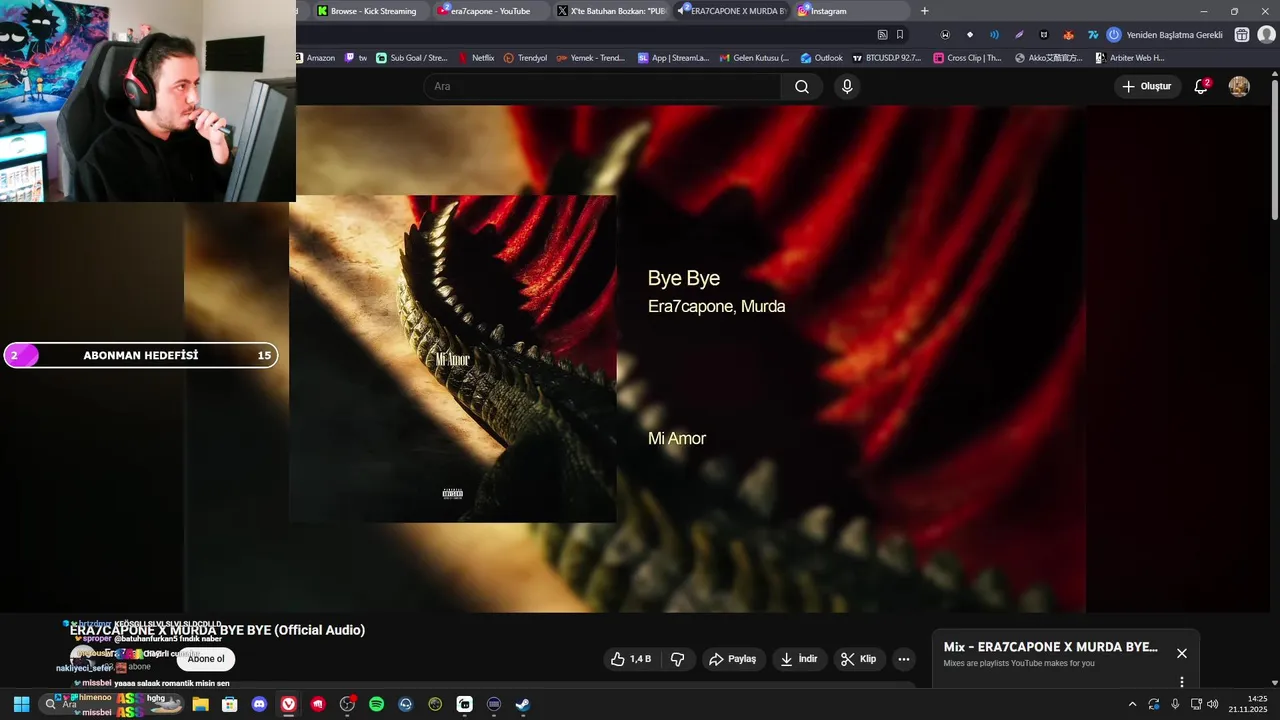Close the Mix playlist panel
Screen dimensions: 1280x720
1181,653
